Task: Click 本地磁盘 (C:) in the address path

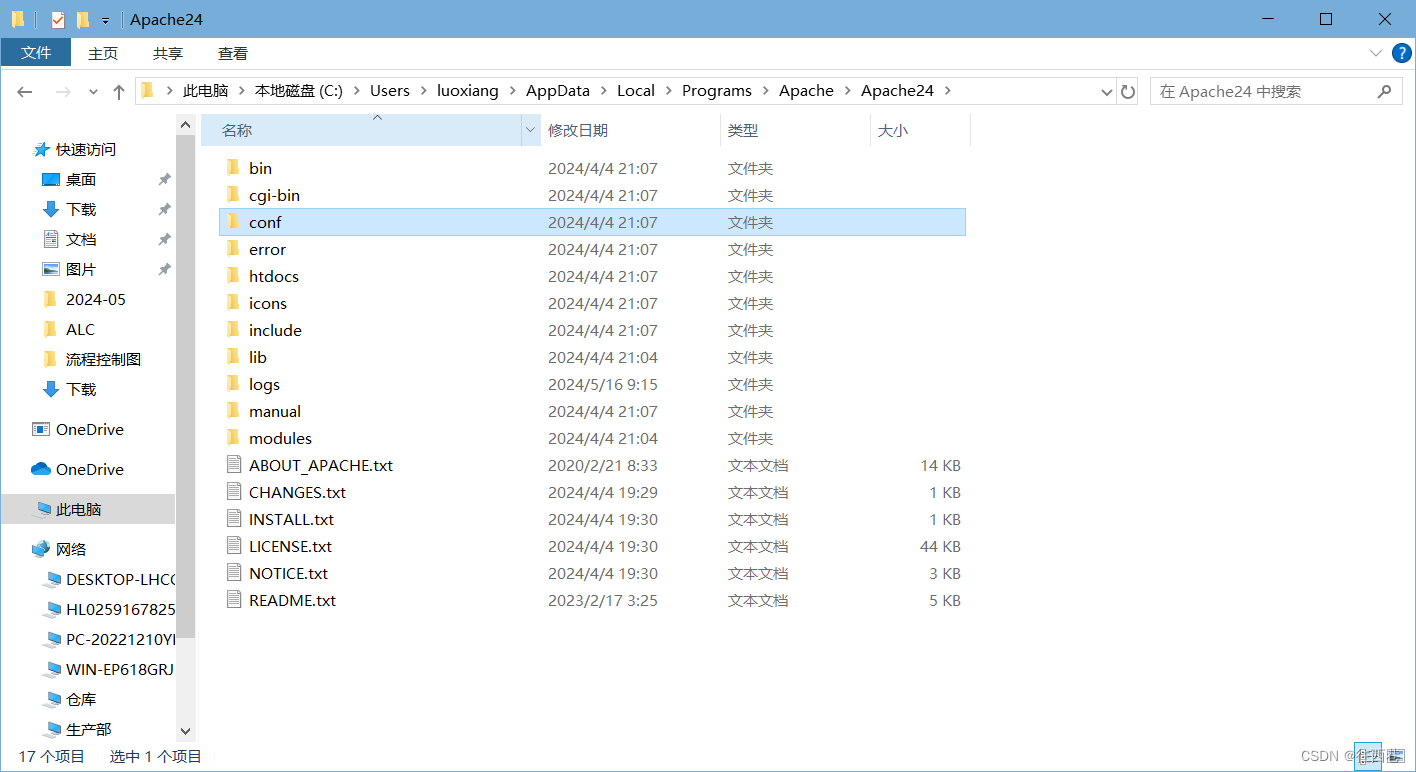Action: click(299, 91)
